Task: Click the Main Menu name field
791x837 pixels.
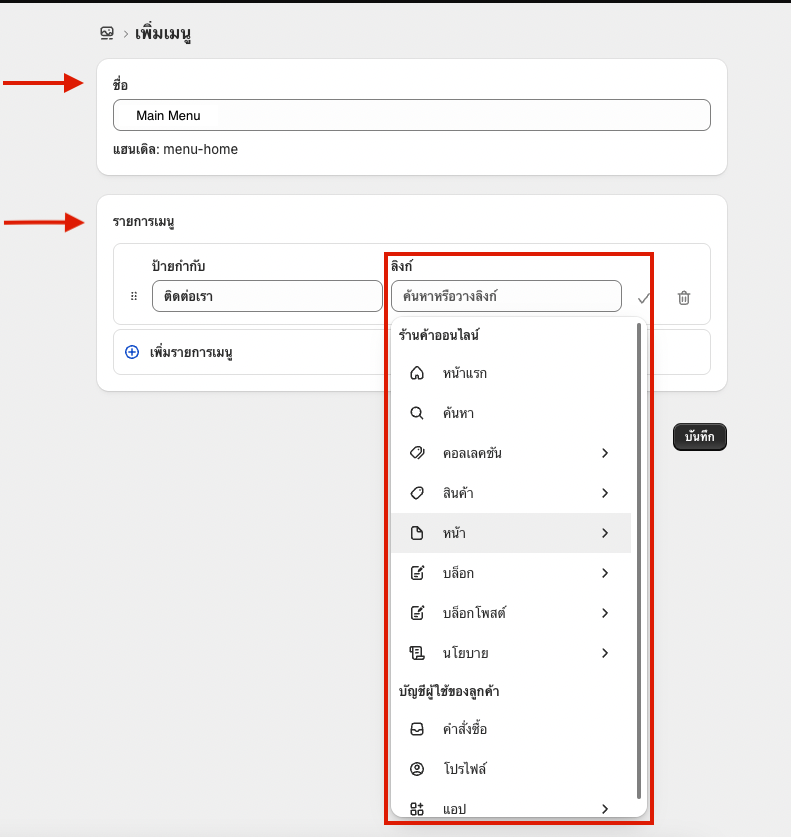Action: click(412, 115)
